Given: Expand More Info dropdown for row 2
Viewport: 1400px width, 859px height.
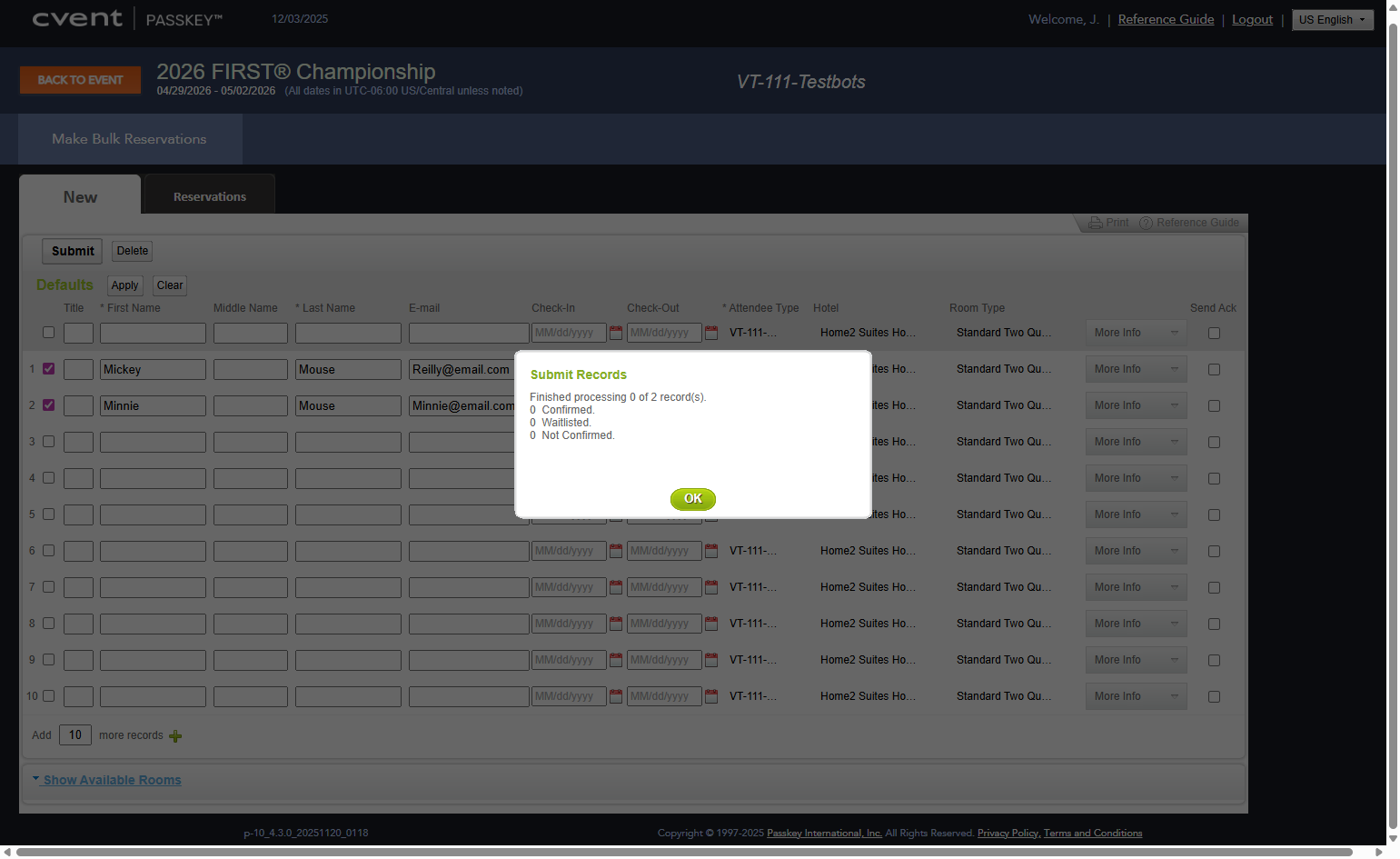Looking at the screenshot, I should click(x=1136, y=405).
